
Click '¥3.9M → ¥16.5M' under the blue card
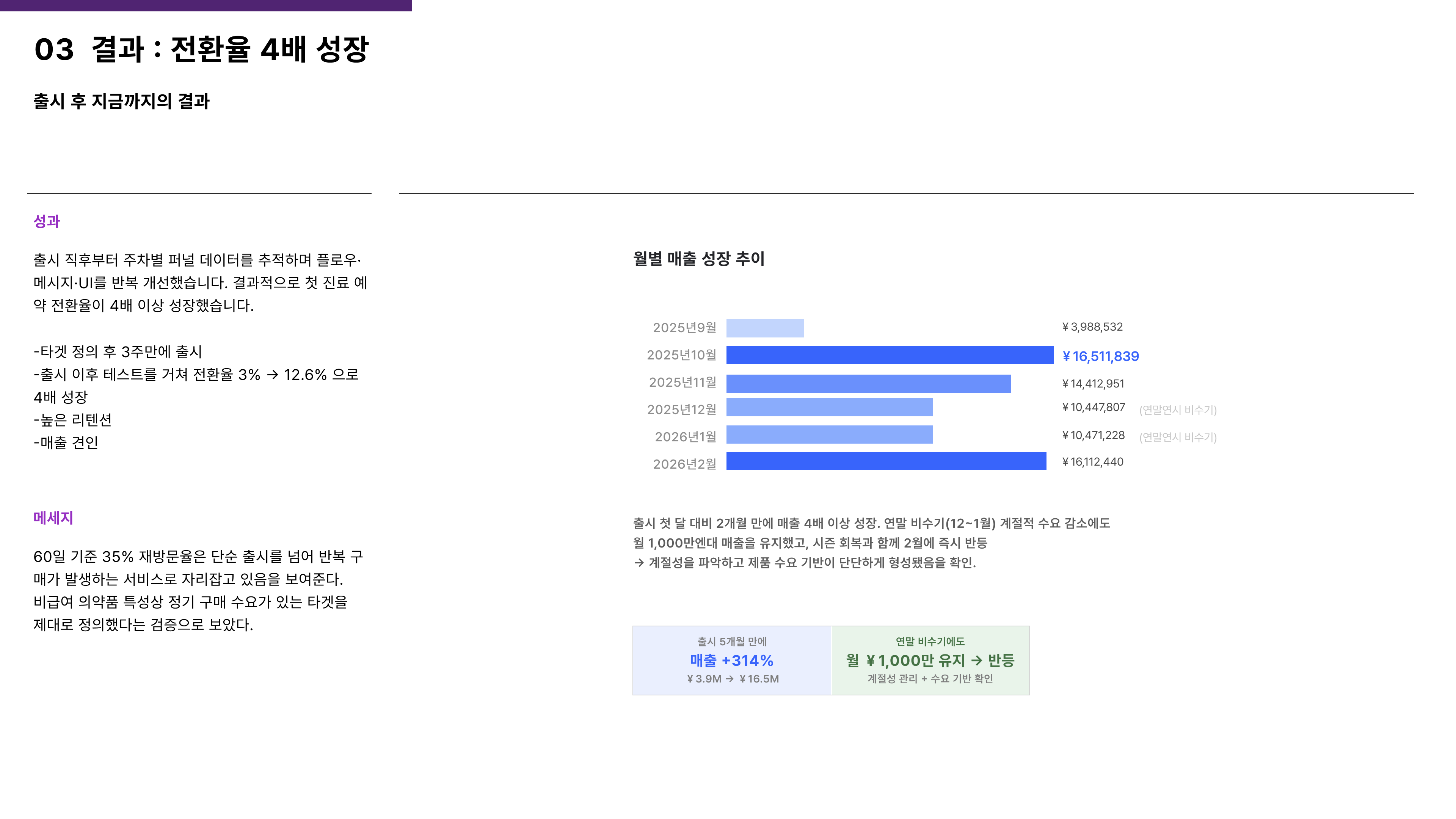[733, 679]
